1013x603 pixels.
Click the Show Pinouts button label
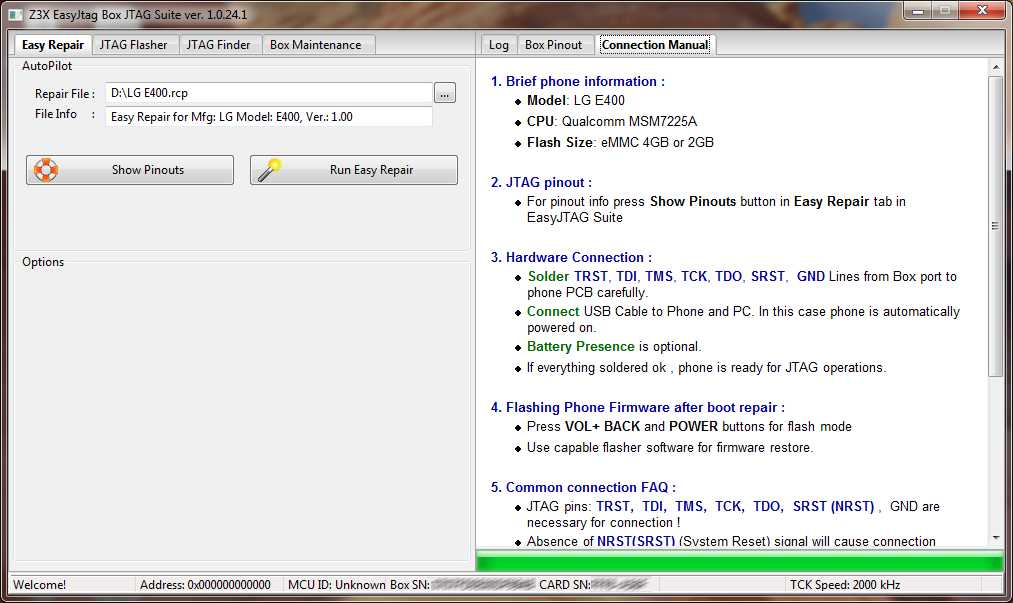[148, 170]
